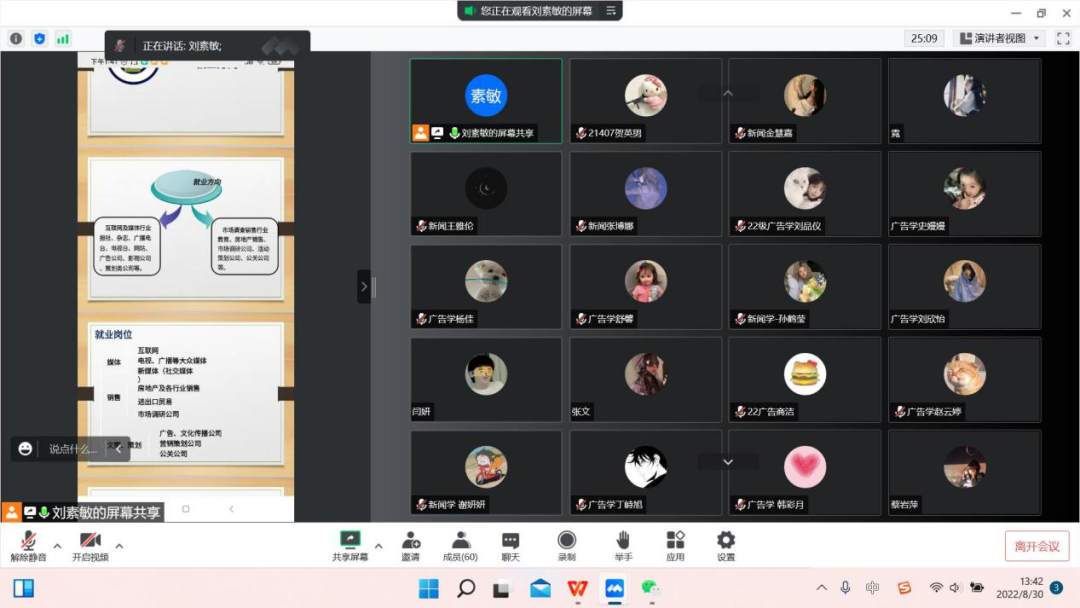Click meeting timer 25:09

point(924,39)
